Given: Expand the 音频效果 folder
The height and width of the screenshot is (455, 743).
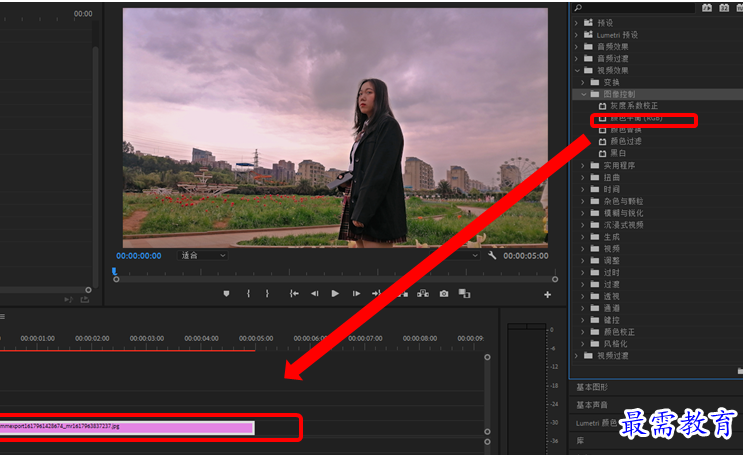Looking at the screenshot, I should coord(576,46).
